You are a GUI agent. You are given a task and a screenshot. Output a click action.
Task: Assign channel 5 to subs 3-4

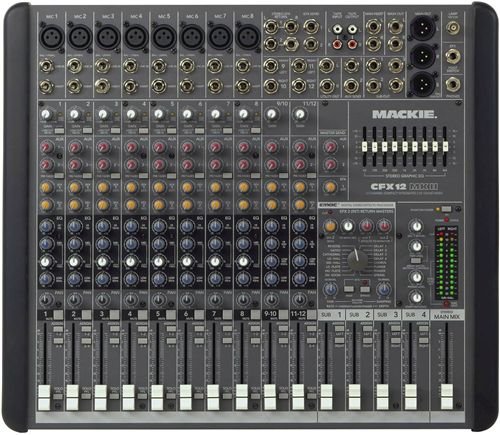[x=171, y=341]
